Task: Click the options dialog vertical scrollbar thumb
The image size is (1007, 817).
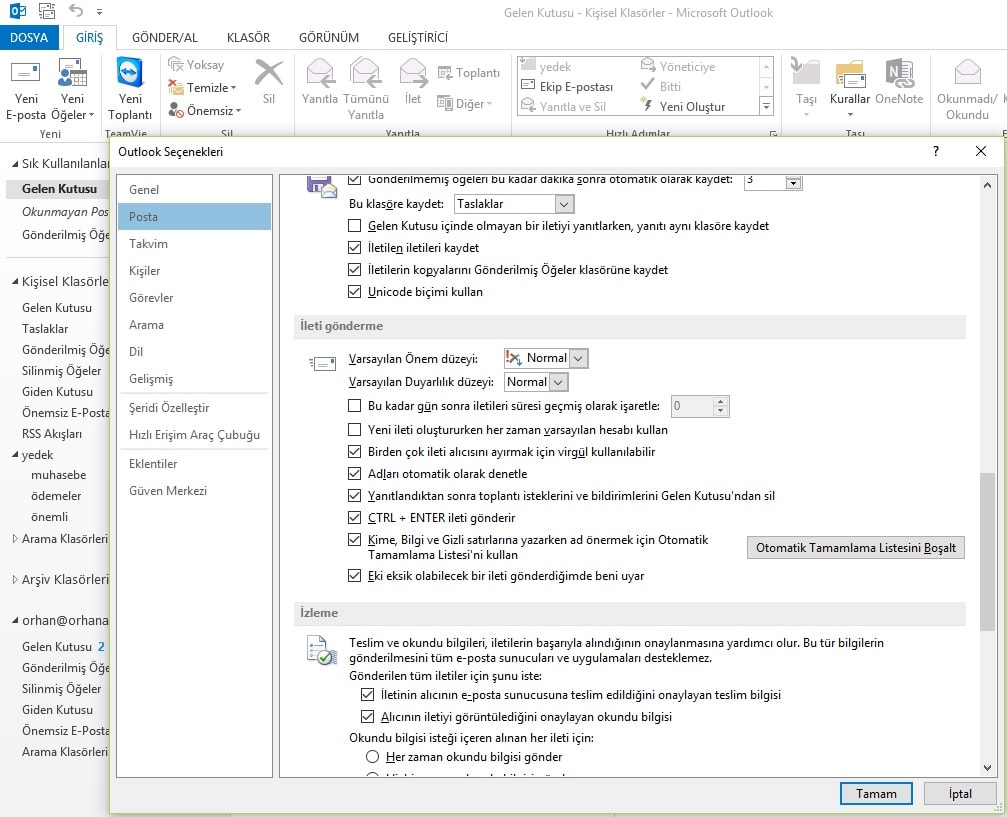Action: coord(987,551)
